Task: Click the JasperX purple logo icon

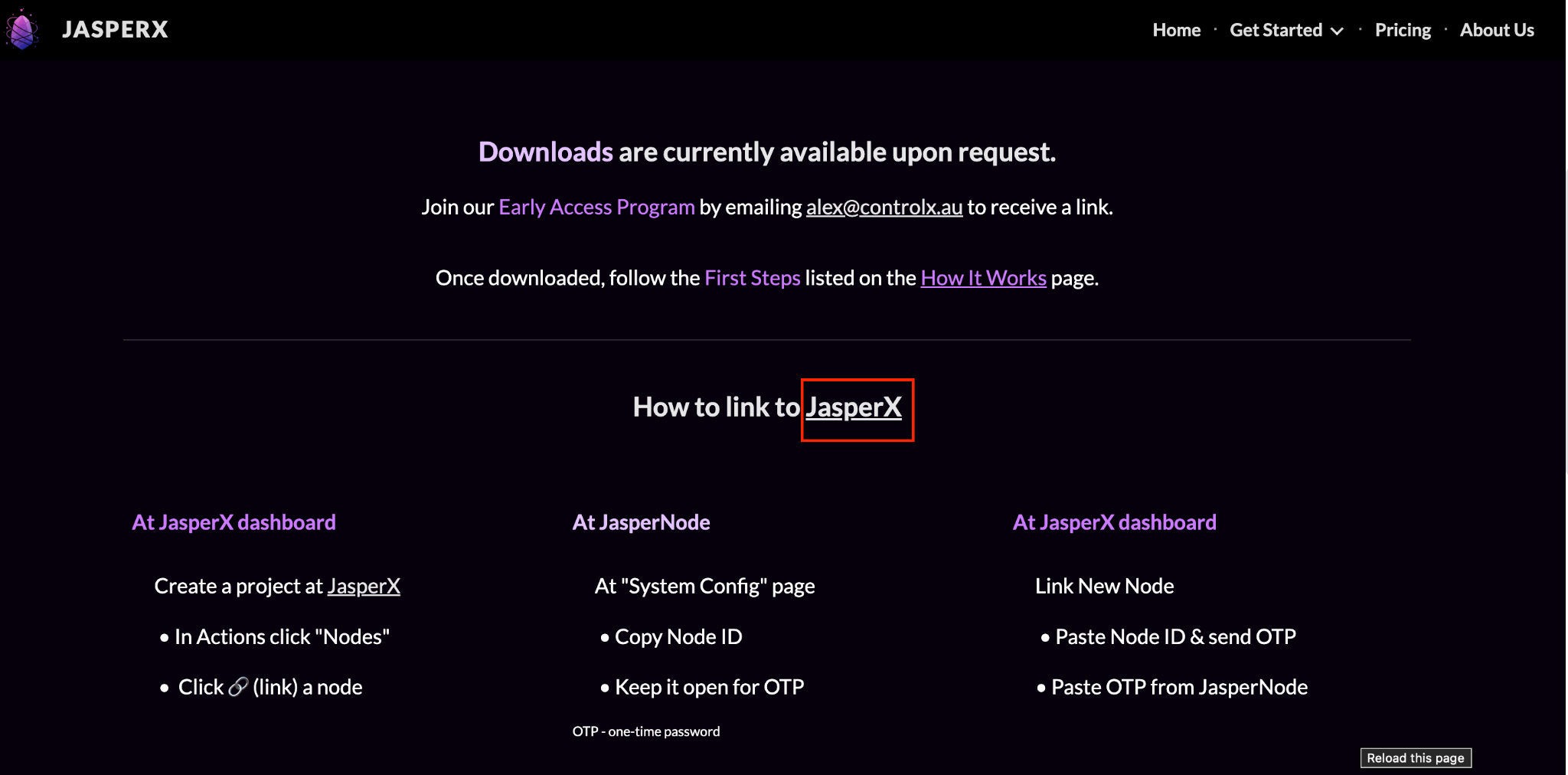Action: (22, 30)
